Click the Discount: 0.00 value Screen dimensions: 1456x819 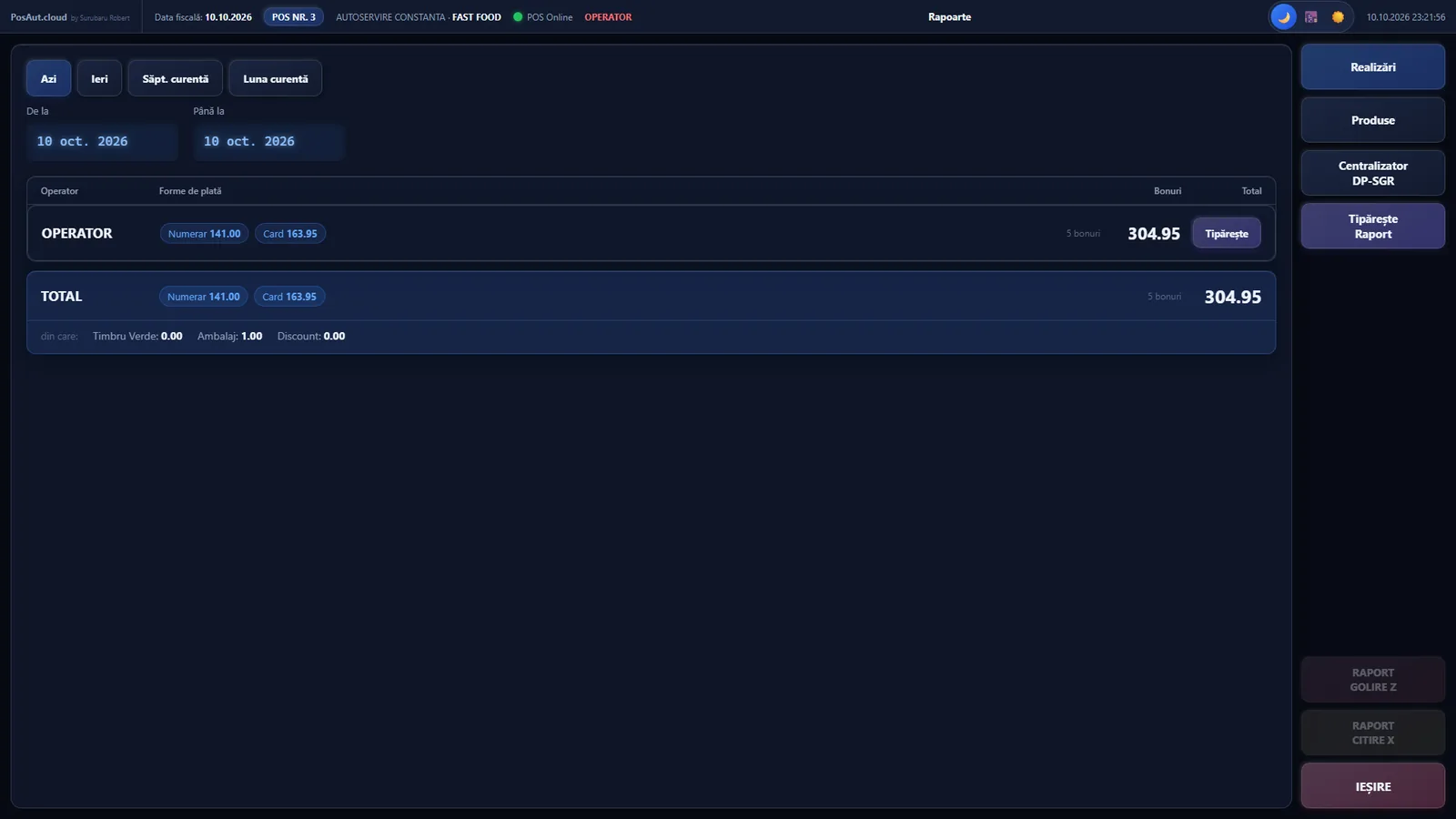311,337
